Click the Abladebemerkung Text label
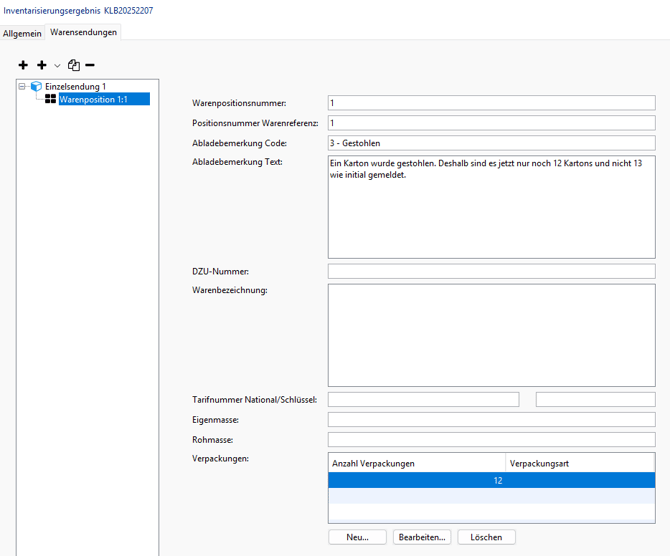The height and width of the screenshot is (556, 670). tap(237, 162)
